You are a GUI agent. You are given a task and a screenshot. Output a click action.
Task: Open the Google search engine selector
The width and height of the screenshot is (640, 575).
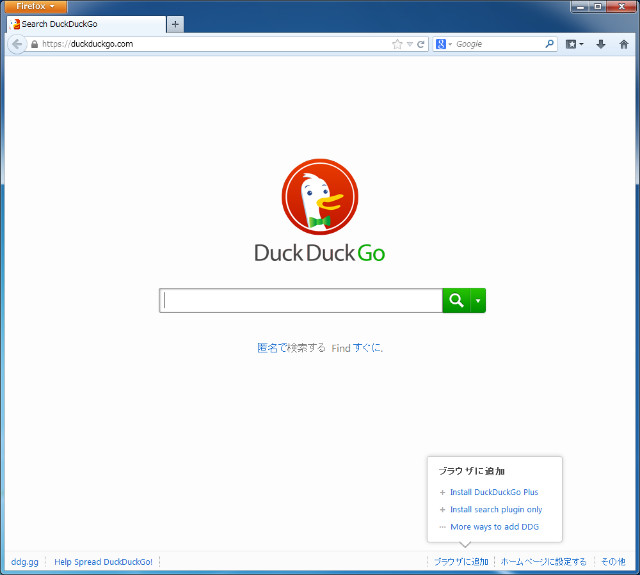point(444,44)
